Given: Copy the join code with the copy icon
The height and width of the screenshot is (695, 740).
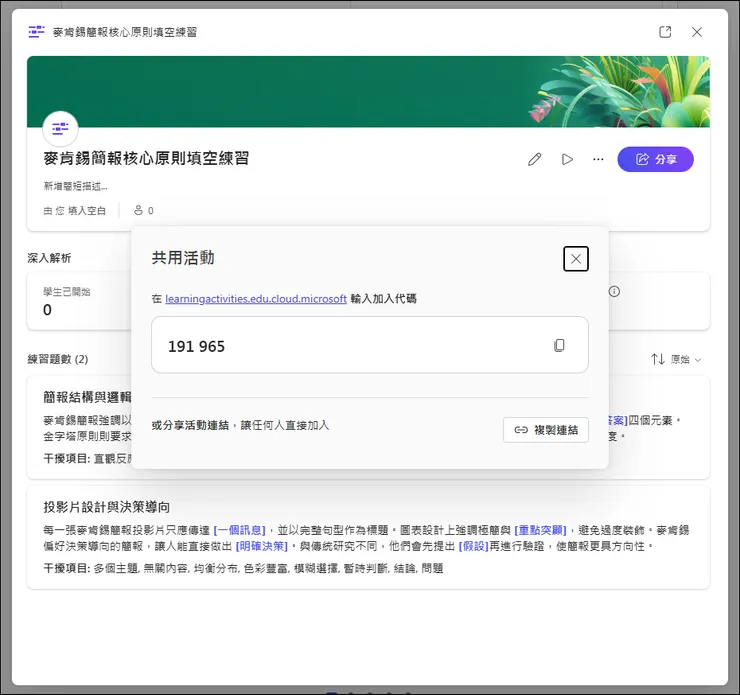Looking at the screenshot, I should pos(559,345).
